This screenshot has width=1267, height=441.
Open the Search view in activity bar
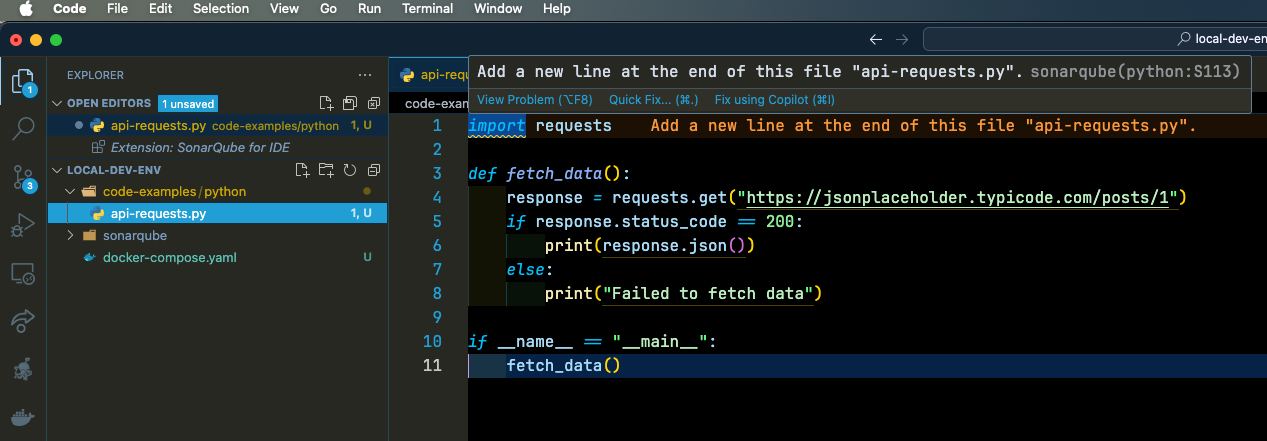click(24, 128)
